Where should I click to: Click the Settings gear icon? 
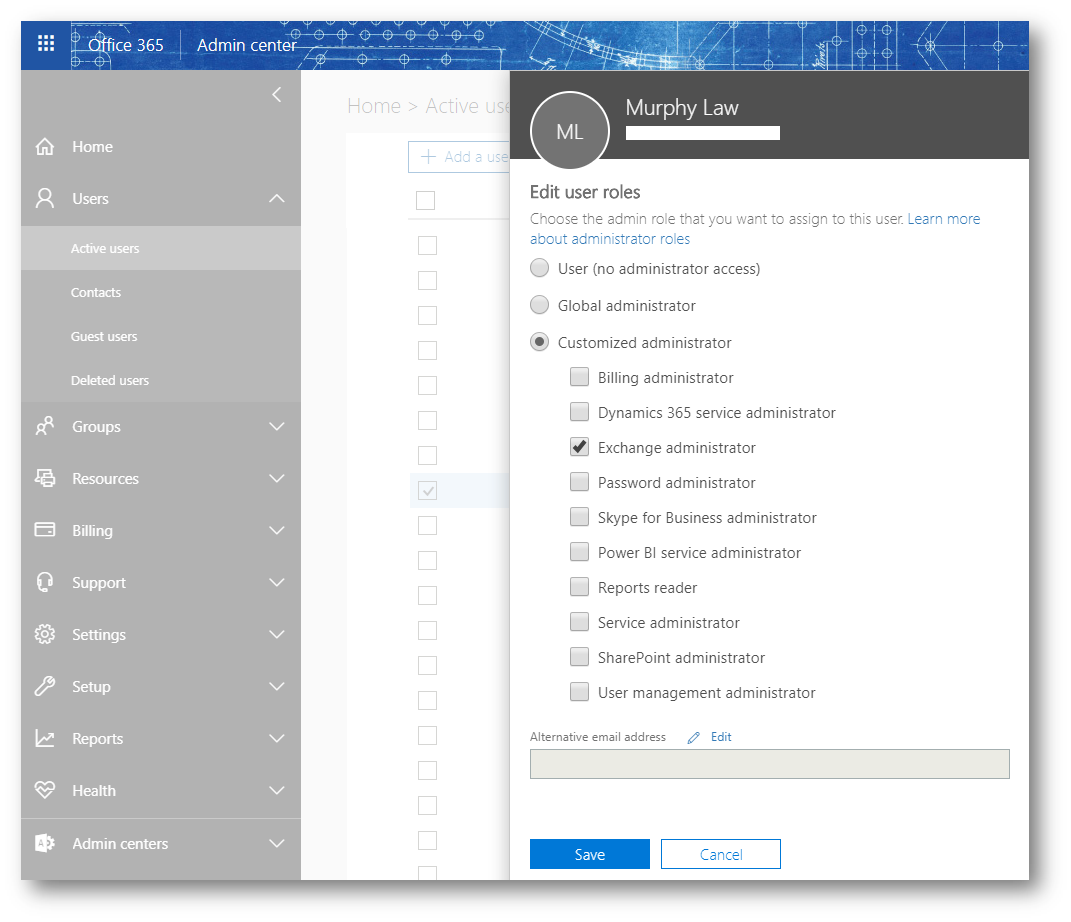coord(45,634)
